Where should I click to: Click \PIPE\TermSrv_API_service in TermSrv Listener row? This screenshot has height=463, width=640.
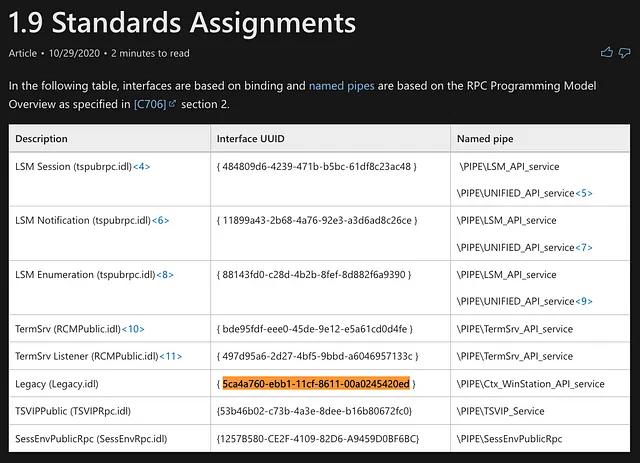[515, 356]
